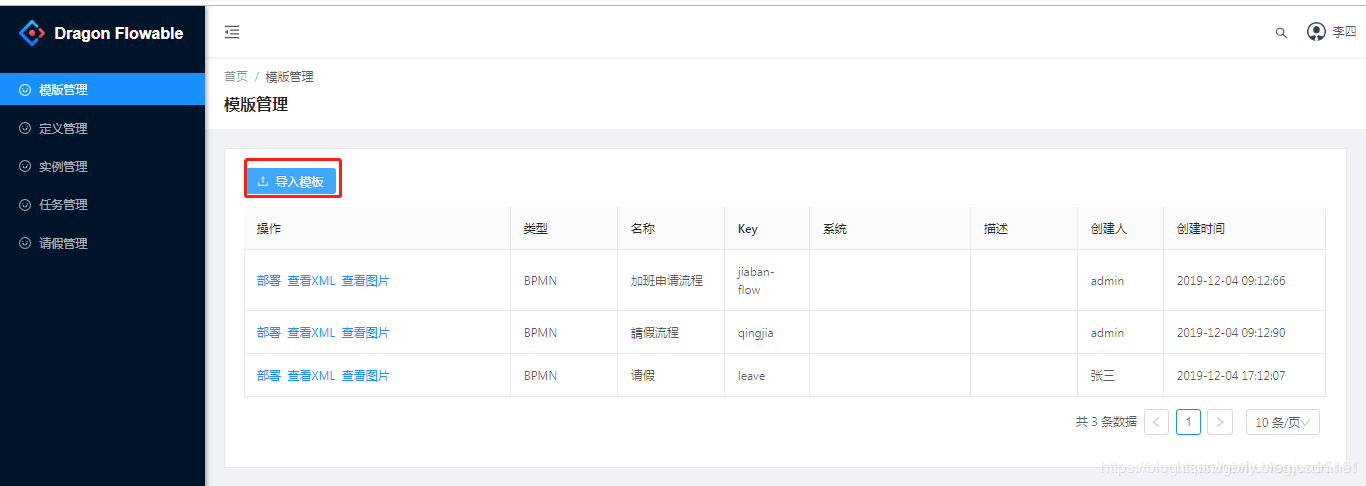The image size is (1366, 486).
Task: Click 部署 for the qingjia row
Action: click(269, 333)
